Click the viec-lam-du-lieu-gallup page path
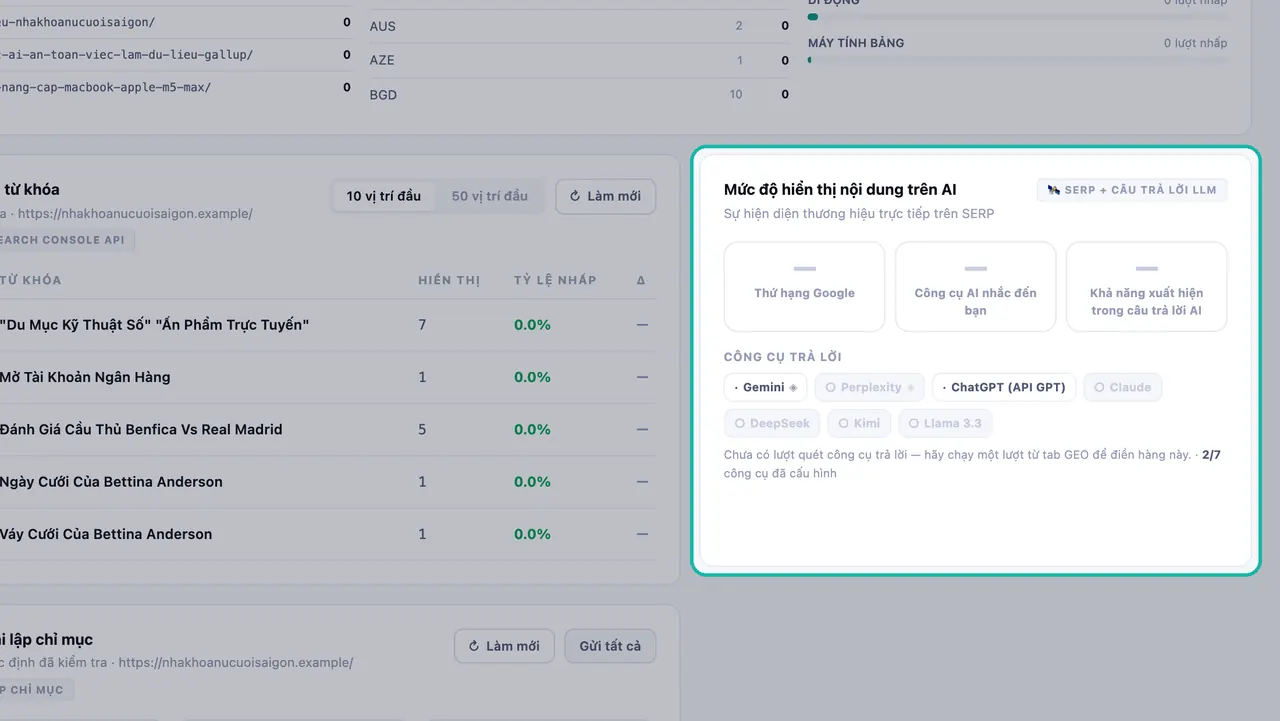This screenshot has height=721, width=1280. click(126, 54)
